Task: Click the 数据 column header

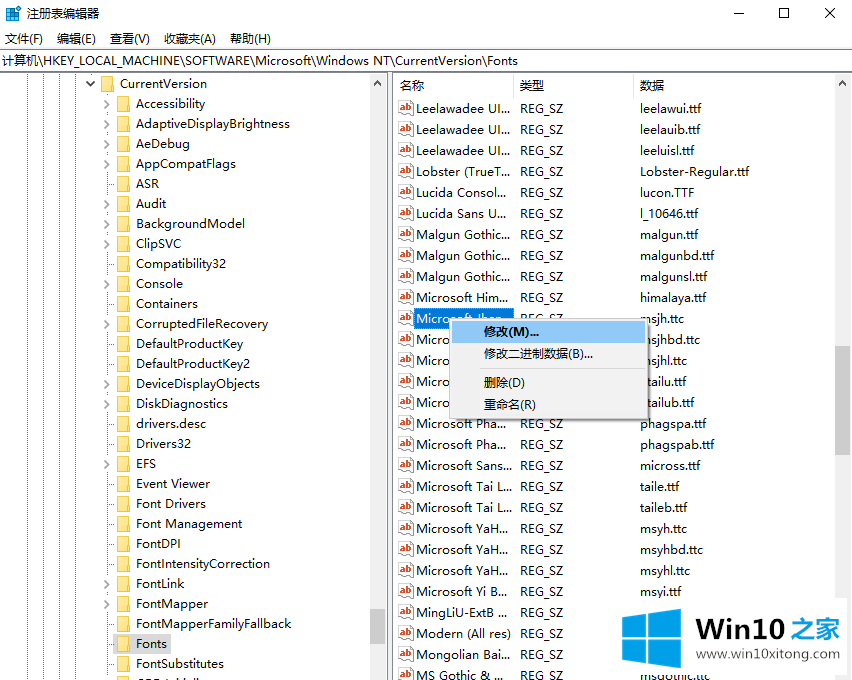Action: click(652, 85)
